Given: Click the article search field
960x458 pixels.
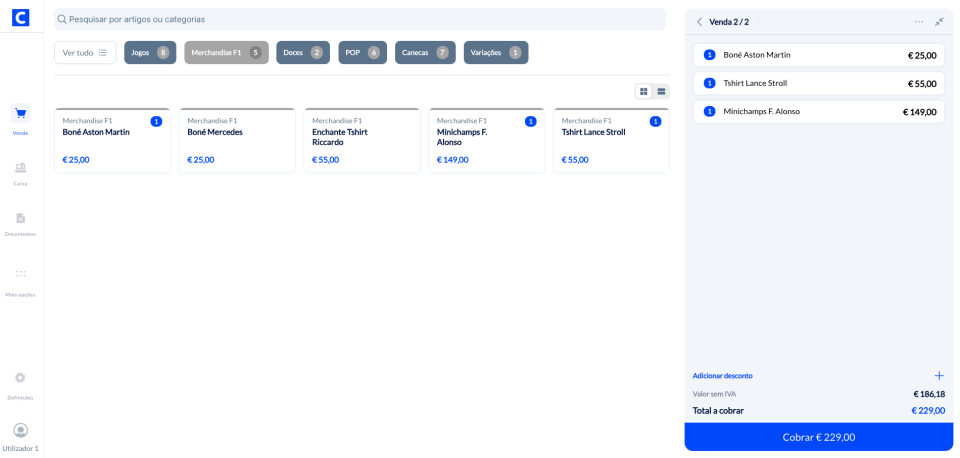Looking at the screenshot, I should 360,19.
